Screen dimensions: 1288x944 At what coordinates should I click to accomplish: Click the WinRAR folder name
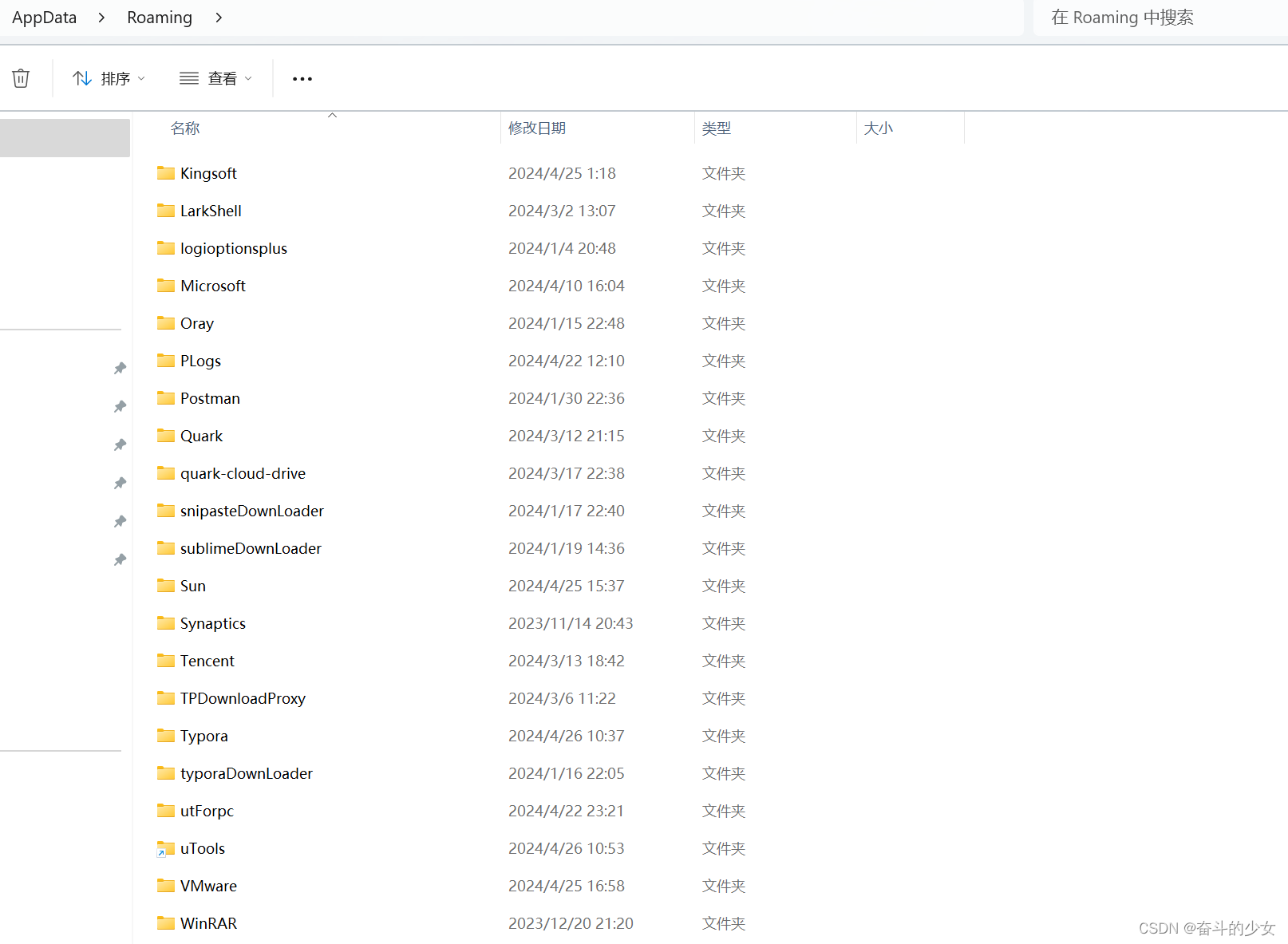pyautogui.click(x=208, y=923)
